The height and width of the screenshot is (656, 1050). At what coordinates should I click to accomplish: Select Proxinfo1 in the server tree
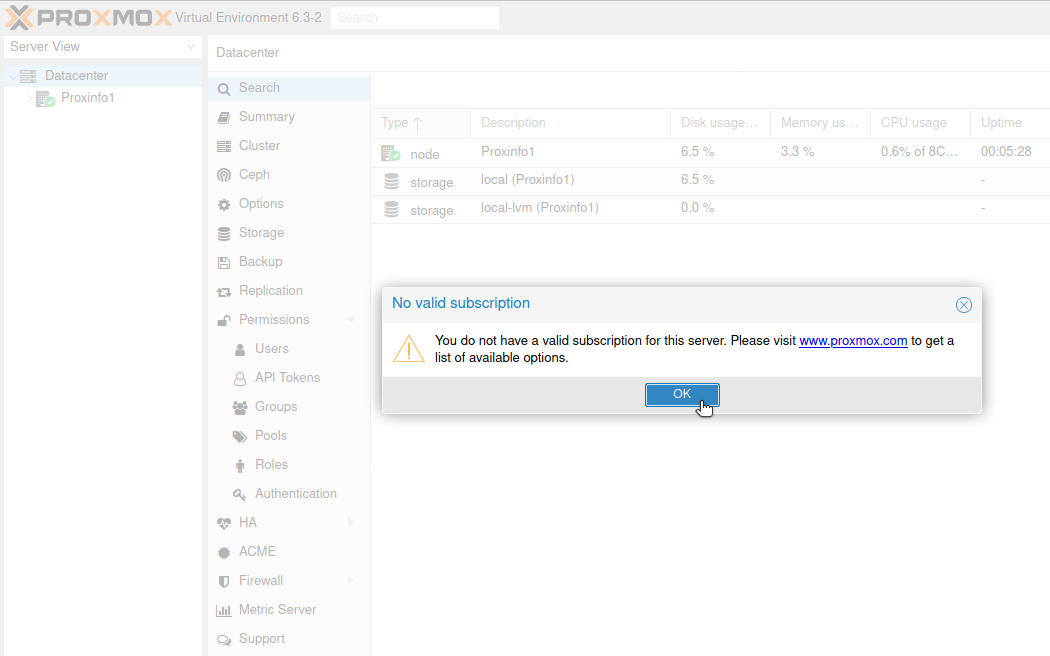(88, 98)
